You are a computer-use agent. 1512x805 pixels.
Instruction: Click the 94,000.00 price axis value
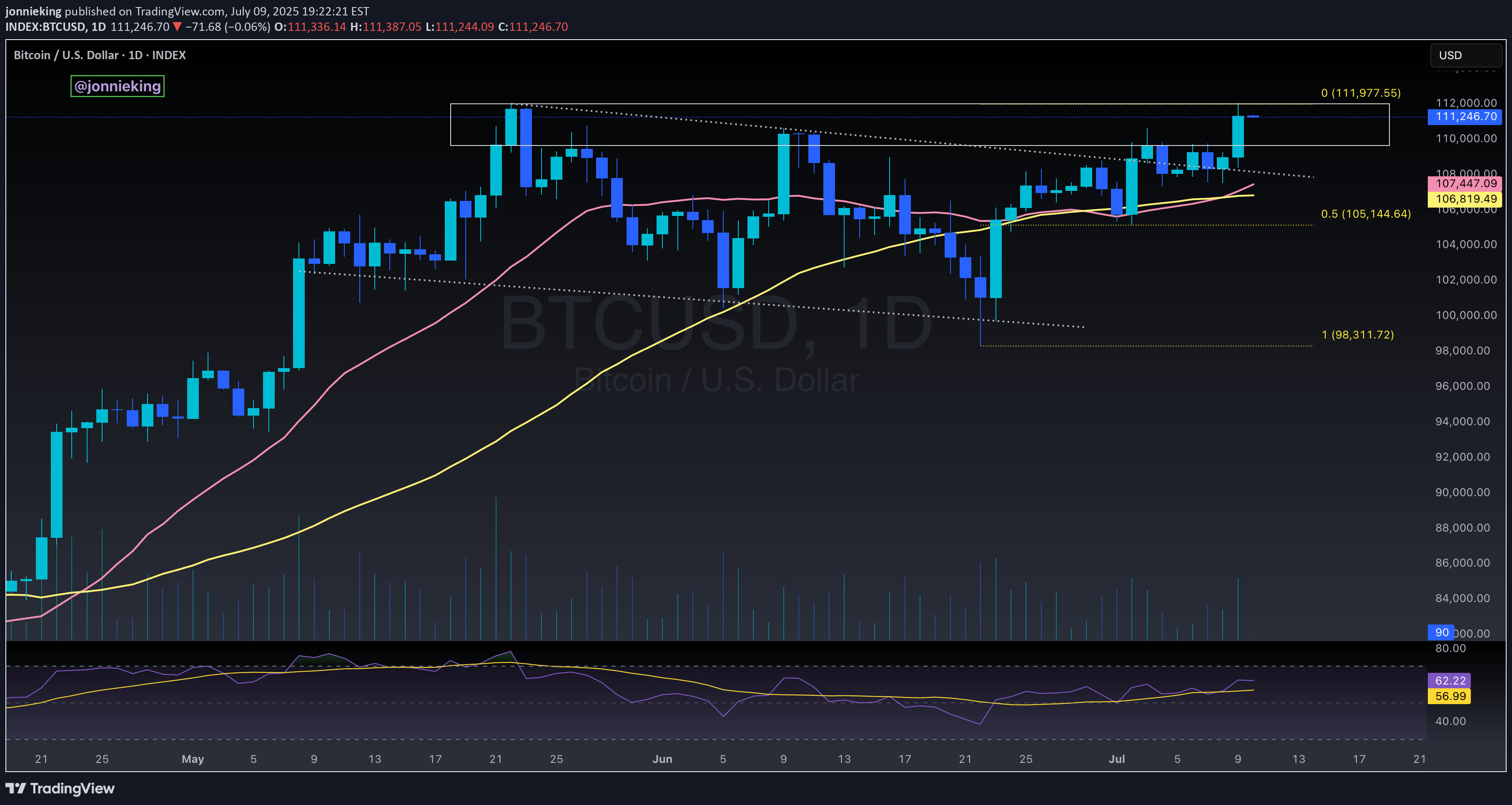tap(1463, 421)
